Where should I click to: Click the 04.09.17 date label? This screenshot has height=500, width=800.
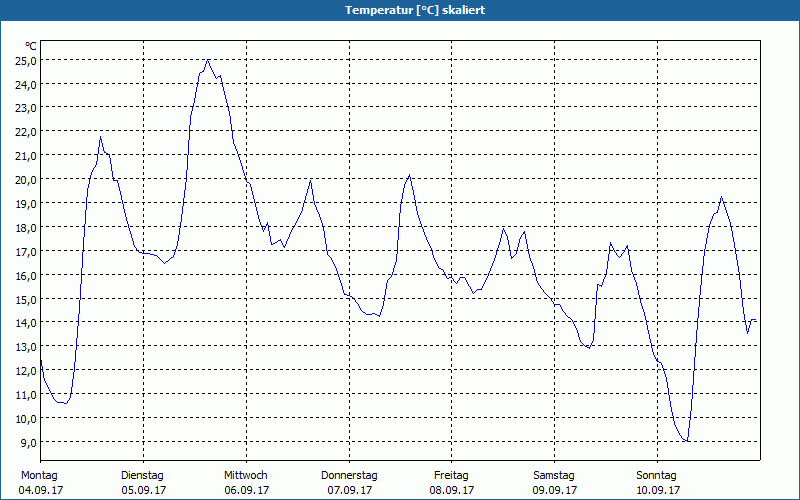coord(41,490)
